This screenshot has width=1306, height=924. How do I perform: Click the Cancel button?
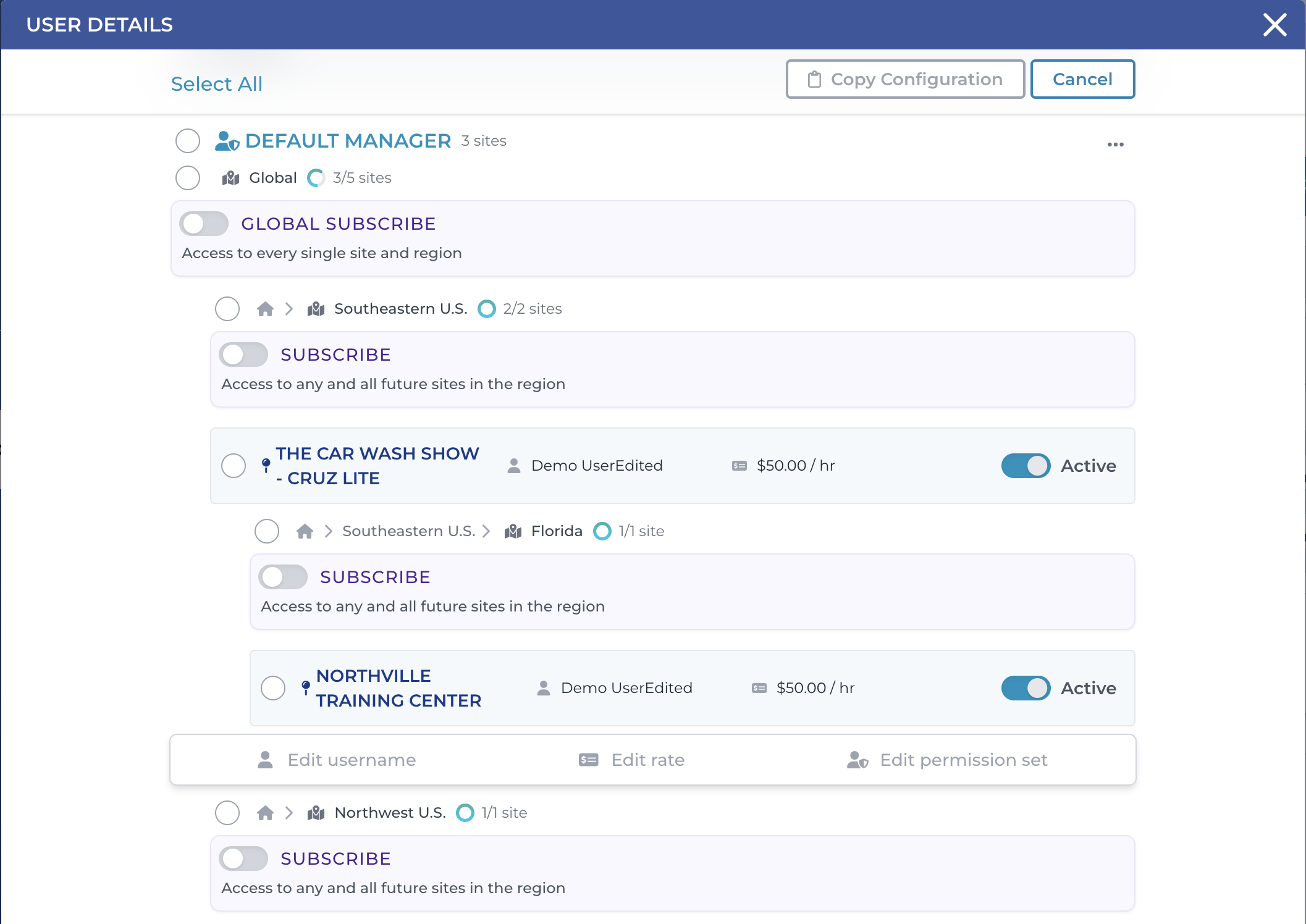(1082, 79)
